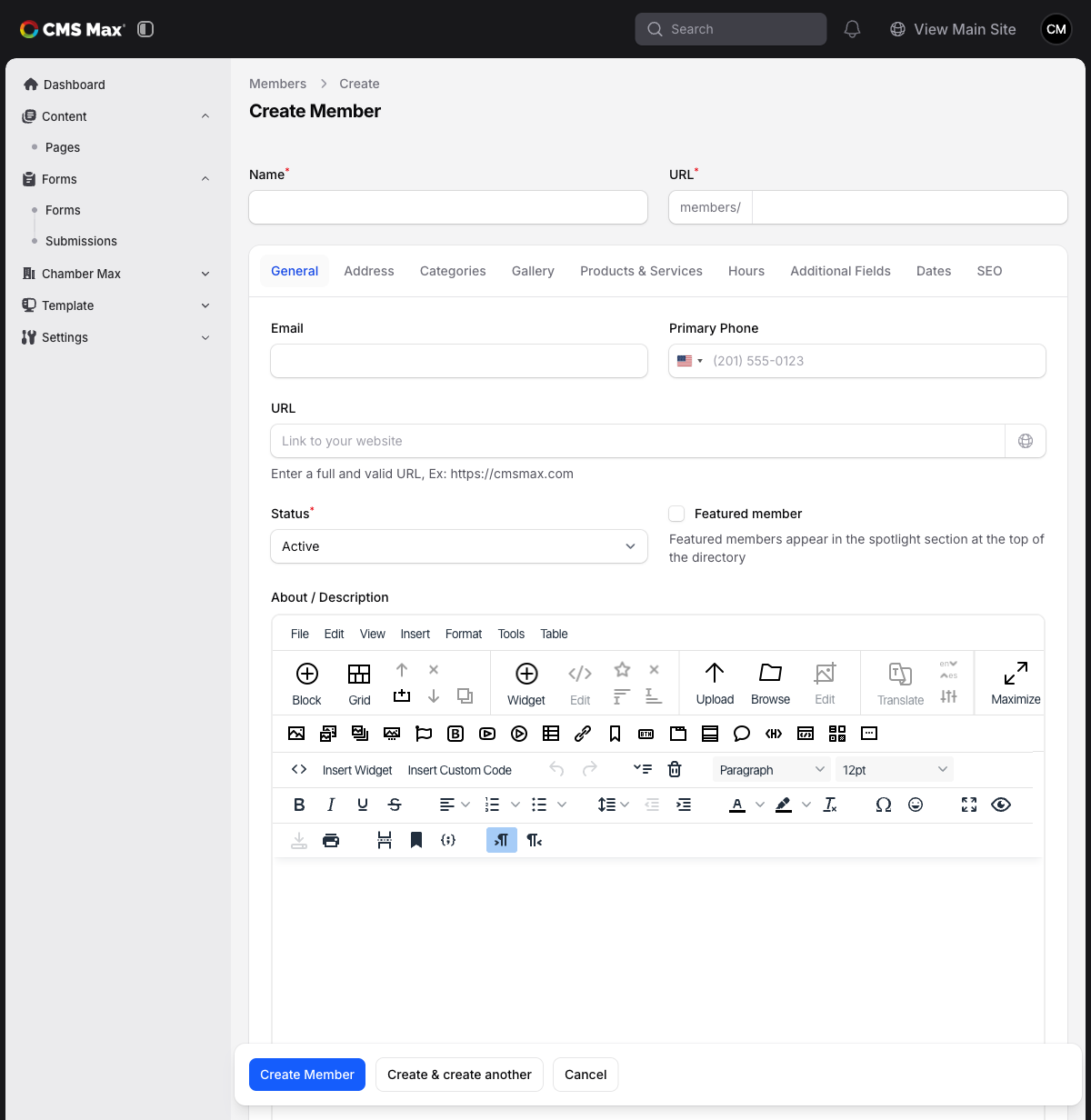
Task: Insert a speech bubble element
Action: [x=742, y=734]
